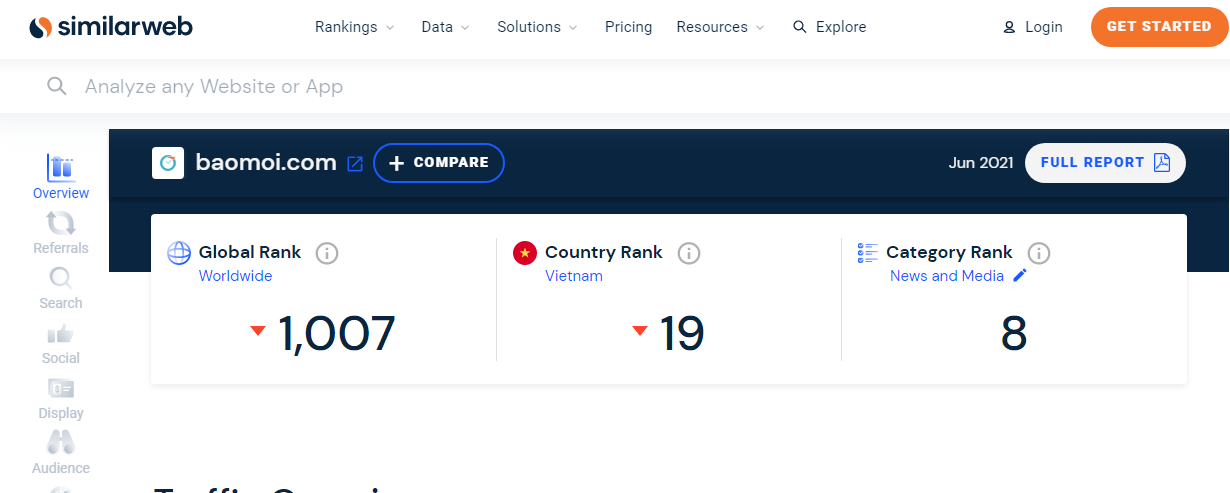
Task: Open the Pricing page
Action: pyautogui.click(x=628, y=27)
